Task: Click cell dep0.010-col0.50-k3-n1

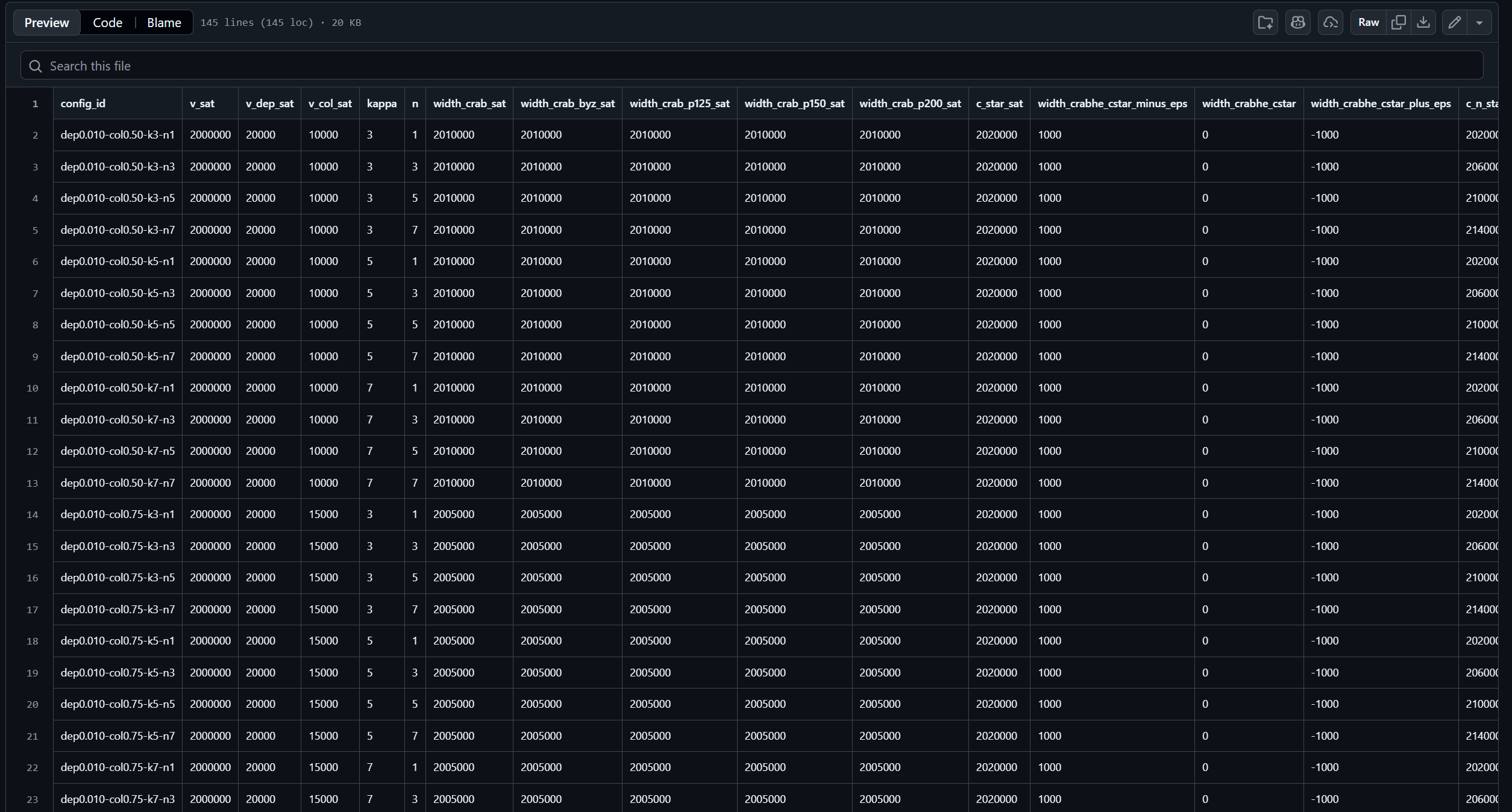Action: pos(118,135)
